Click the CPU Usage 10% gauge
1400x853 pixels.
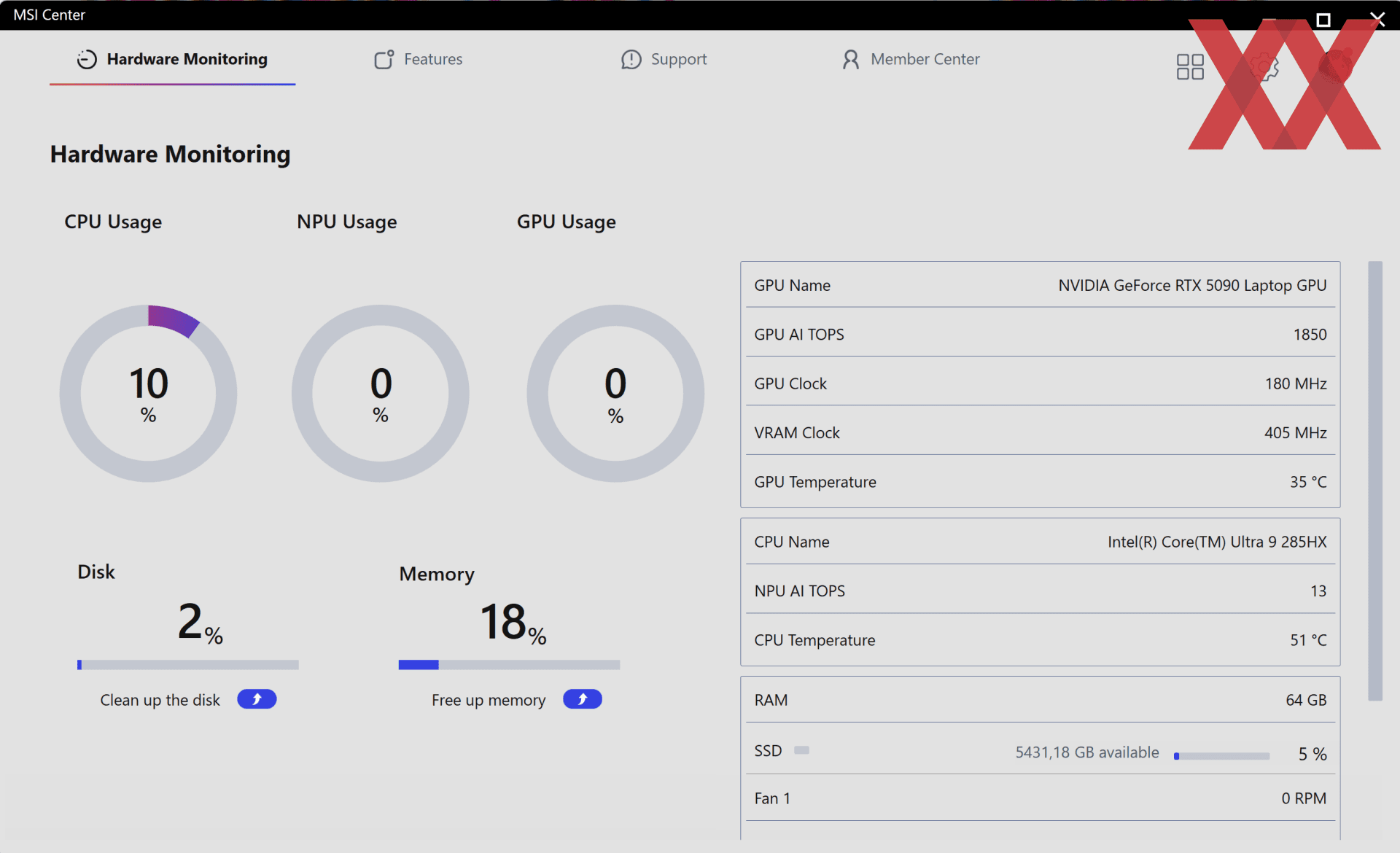pos(148,393)
